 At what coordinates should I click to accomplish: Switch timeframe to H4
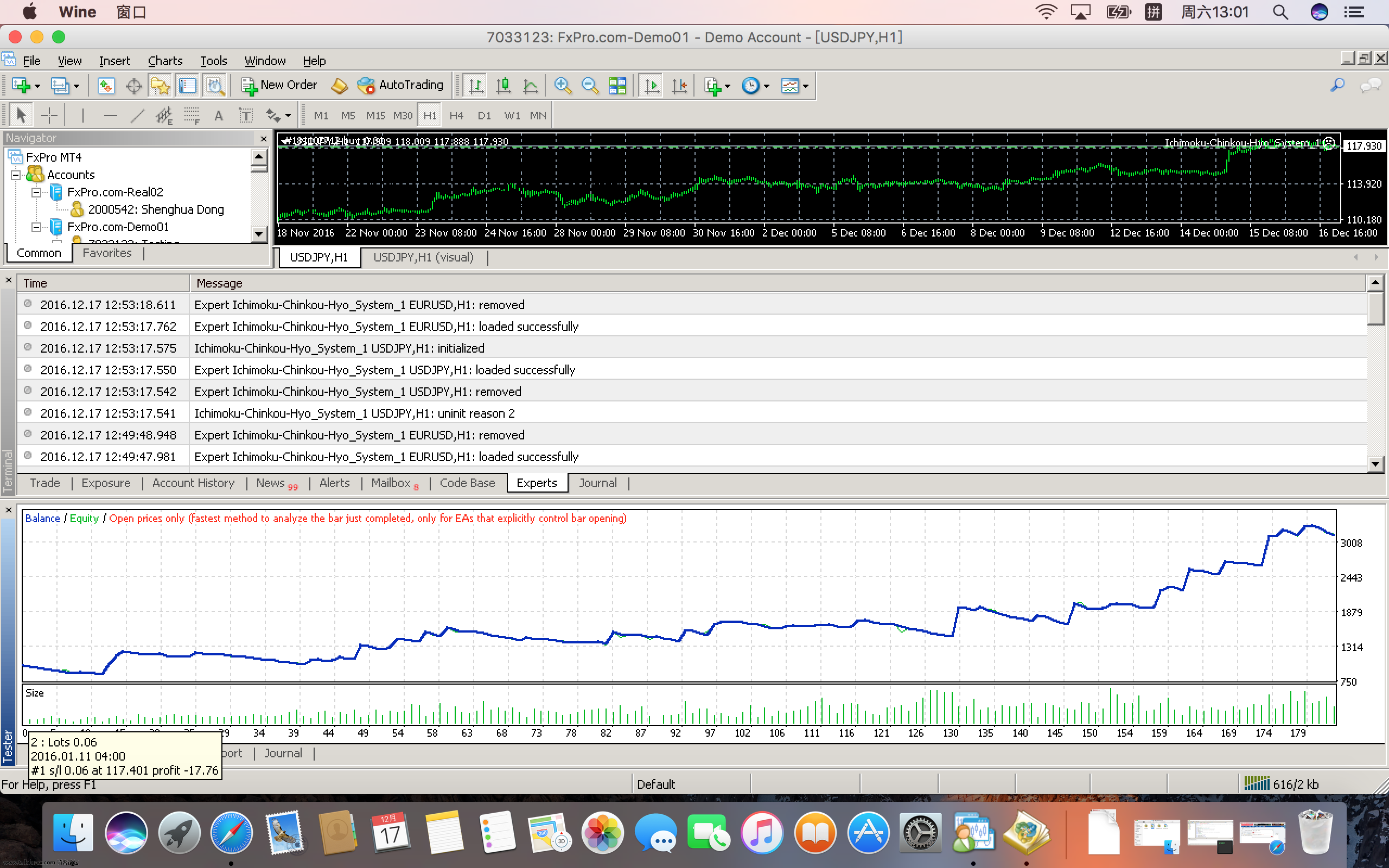[x=457, y=116]
